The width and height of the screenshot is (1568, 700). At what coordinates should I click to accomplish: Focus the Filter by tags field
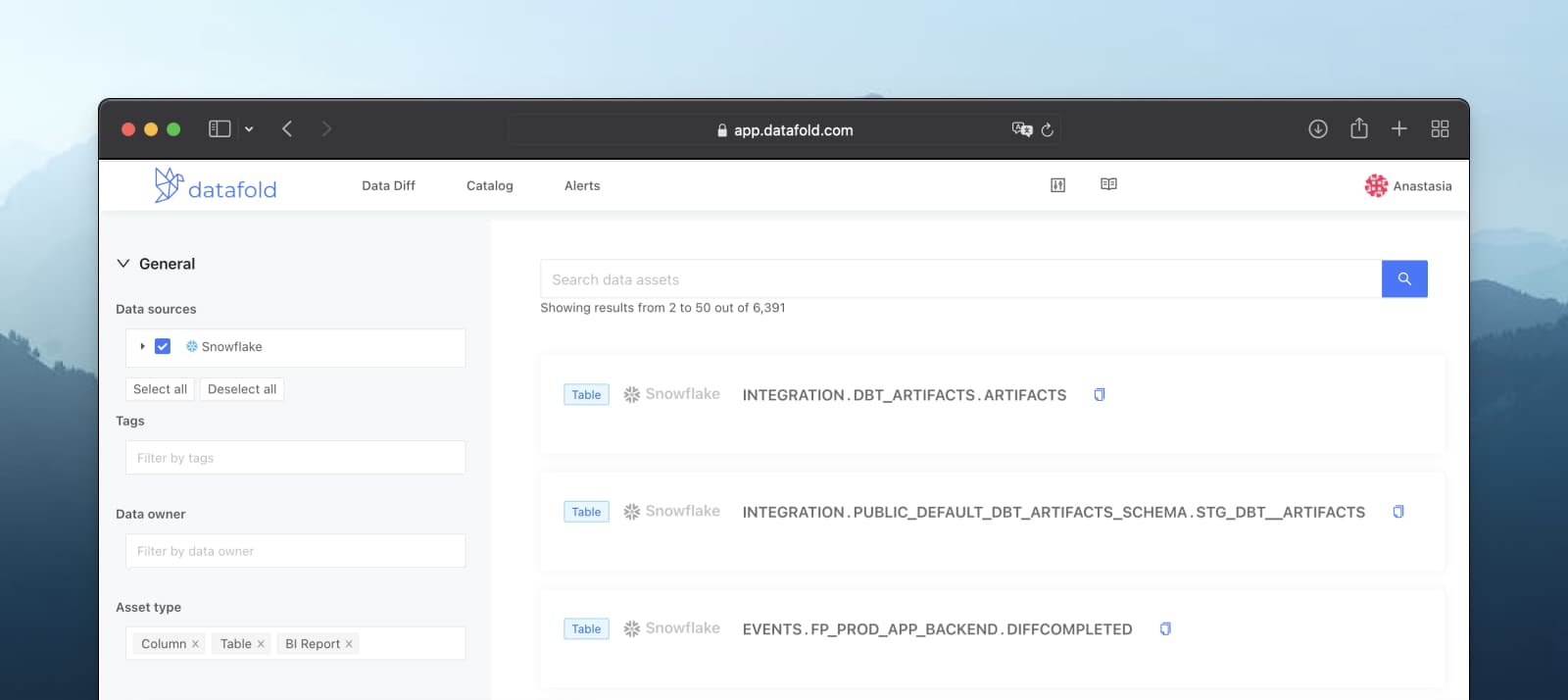point(295,458)
